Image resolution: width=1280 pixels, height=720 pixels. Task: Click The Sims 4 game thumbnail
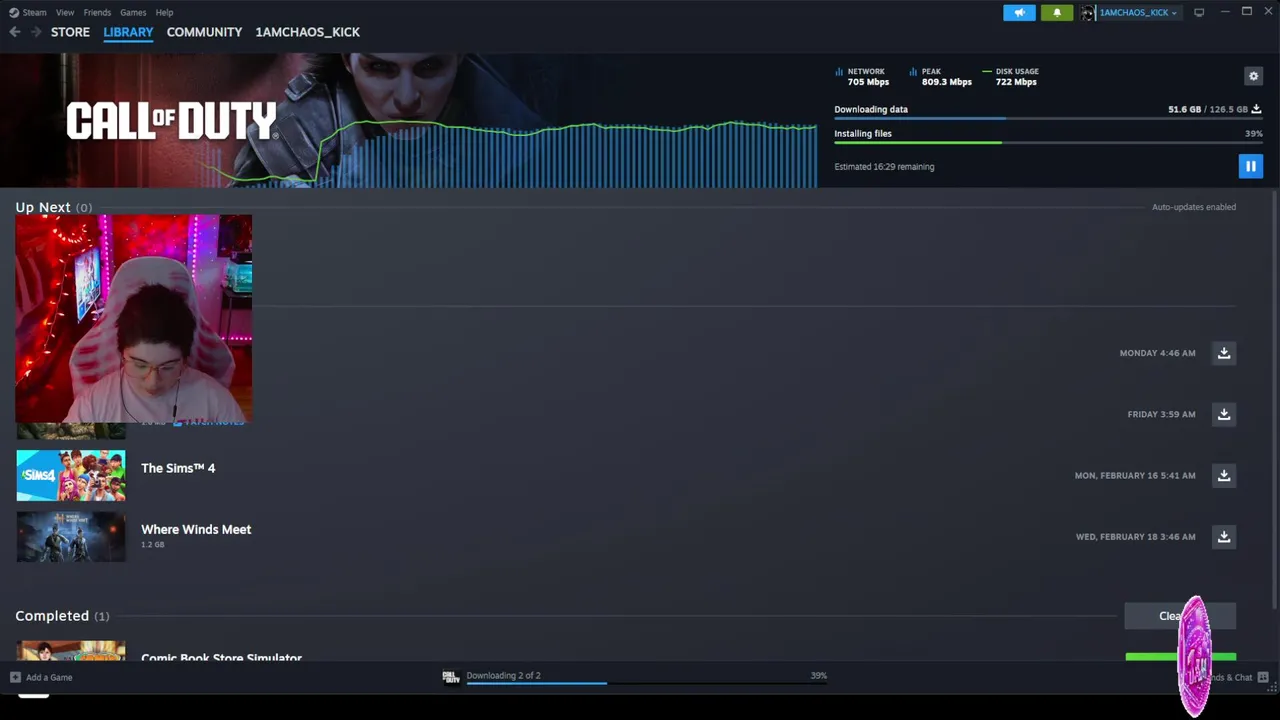[71, 475]
